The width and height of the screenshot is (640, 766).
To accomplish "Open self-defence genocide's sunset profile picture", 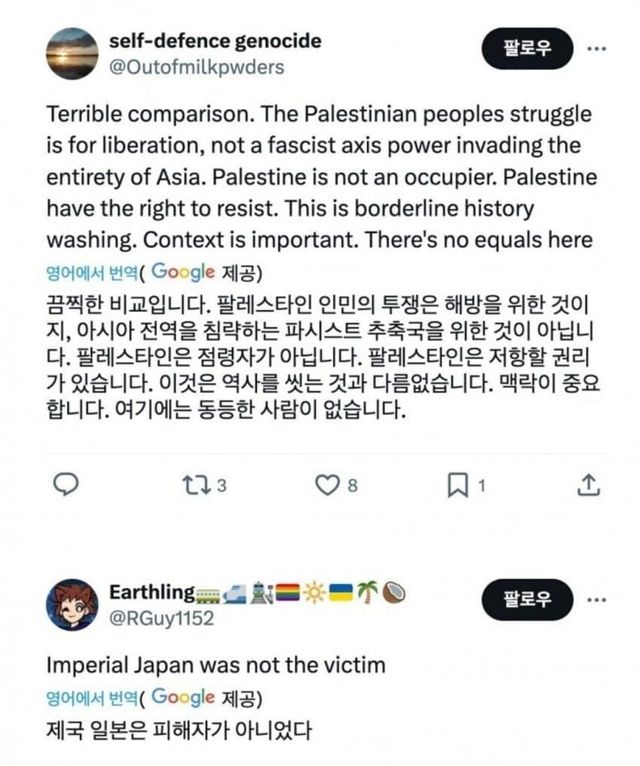I will (x=74, y=54).
